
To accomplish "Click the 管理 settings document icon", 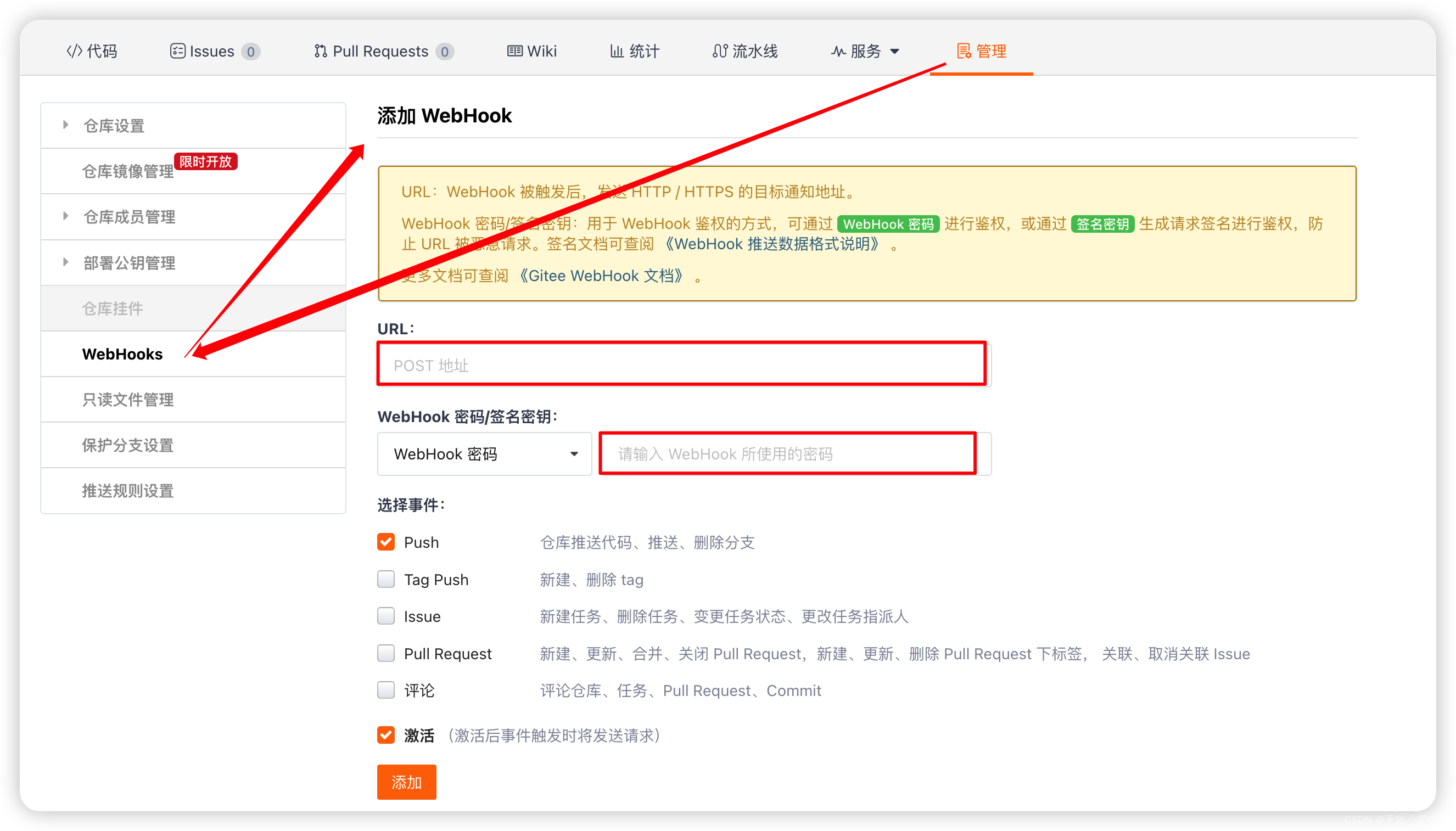I will point(964,51).
